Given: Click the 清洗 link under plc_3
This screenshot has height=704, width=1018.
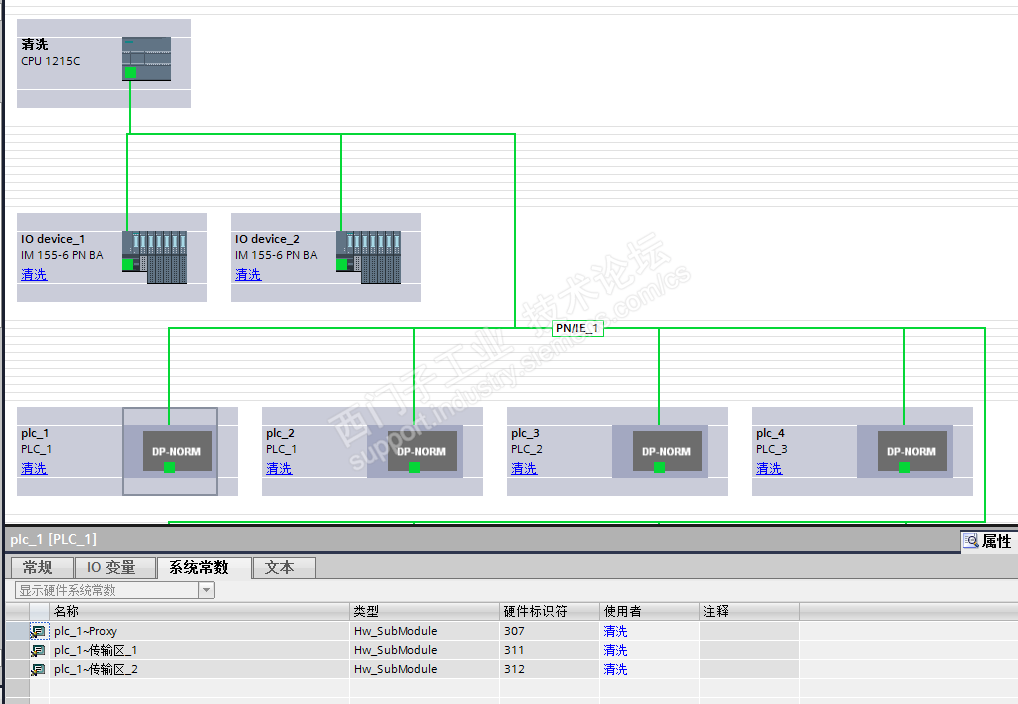Looking at the screenshot, I should coord(524,468).
